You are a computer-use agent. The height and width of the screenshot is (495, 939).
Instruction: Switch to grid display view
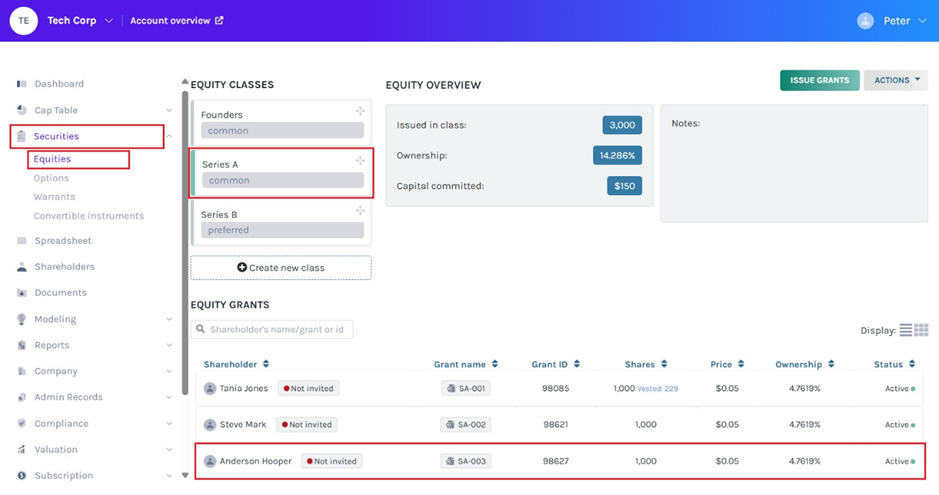922,330
